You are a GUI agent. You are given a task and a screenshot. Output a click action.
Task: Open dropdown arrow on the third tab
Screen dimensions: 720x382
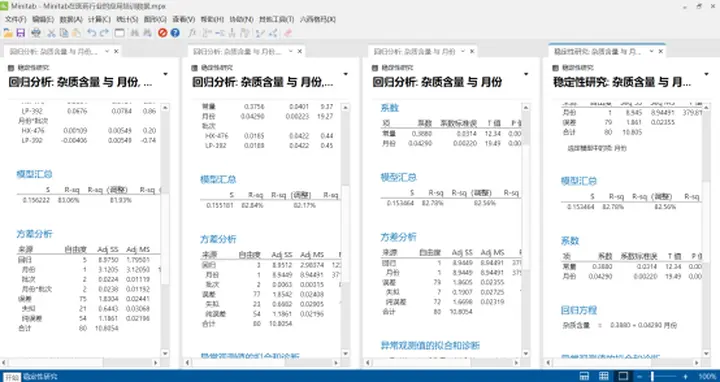pyautogui.click(x=463, y=51)
